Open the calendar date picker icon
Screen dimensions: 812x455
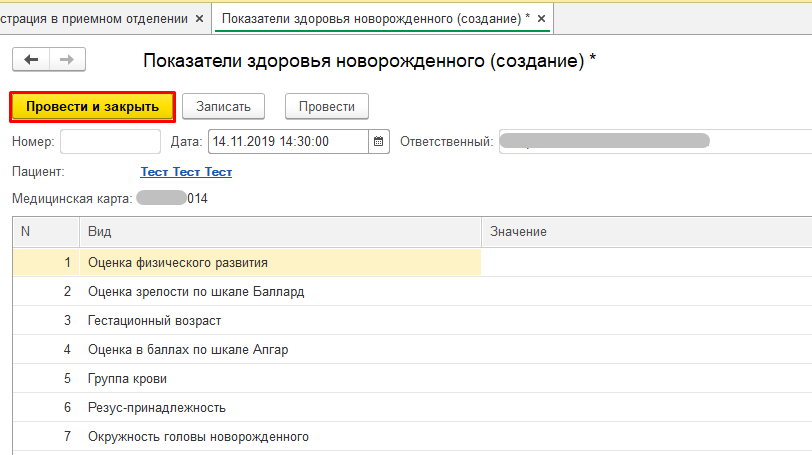tap(379, 142)
